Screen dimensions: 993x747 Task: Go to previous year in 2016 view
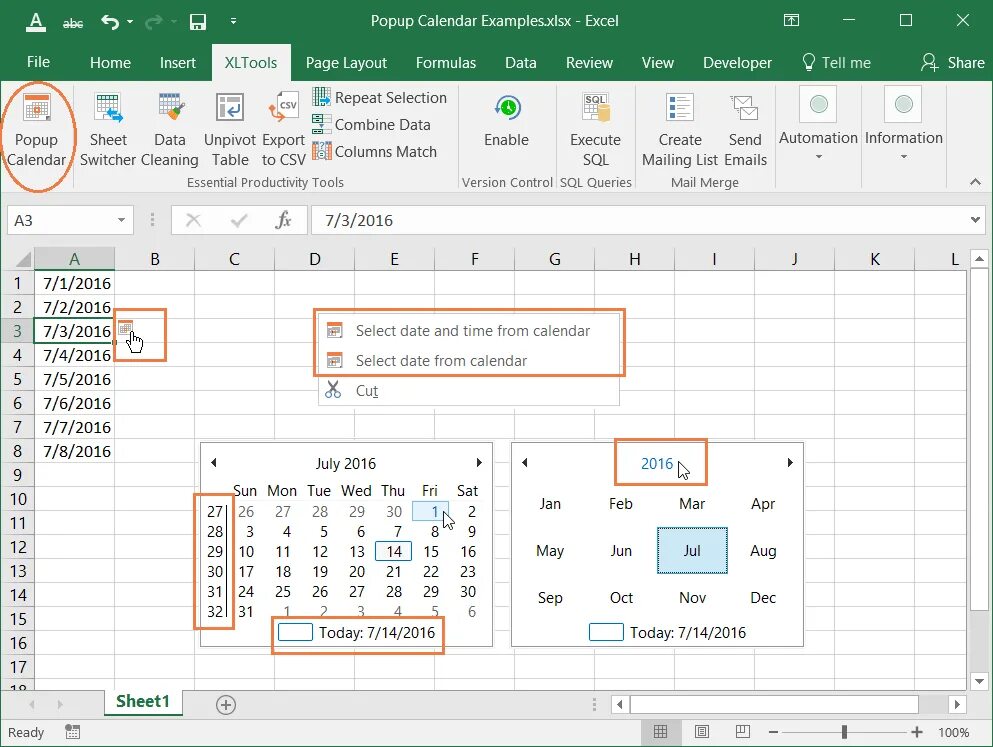tap(524, 463)
